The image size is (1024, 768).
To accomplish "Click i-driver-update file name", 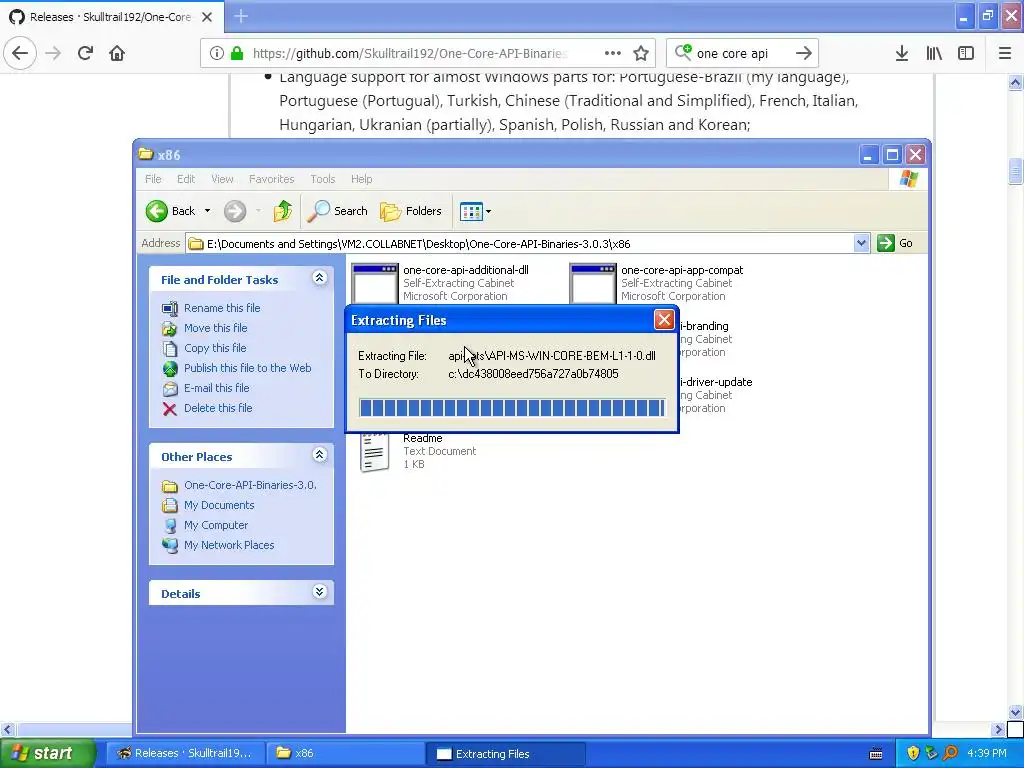I will [x=716, y=382].
